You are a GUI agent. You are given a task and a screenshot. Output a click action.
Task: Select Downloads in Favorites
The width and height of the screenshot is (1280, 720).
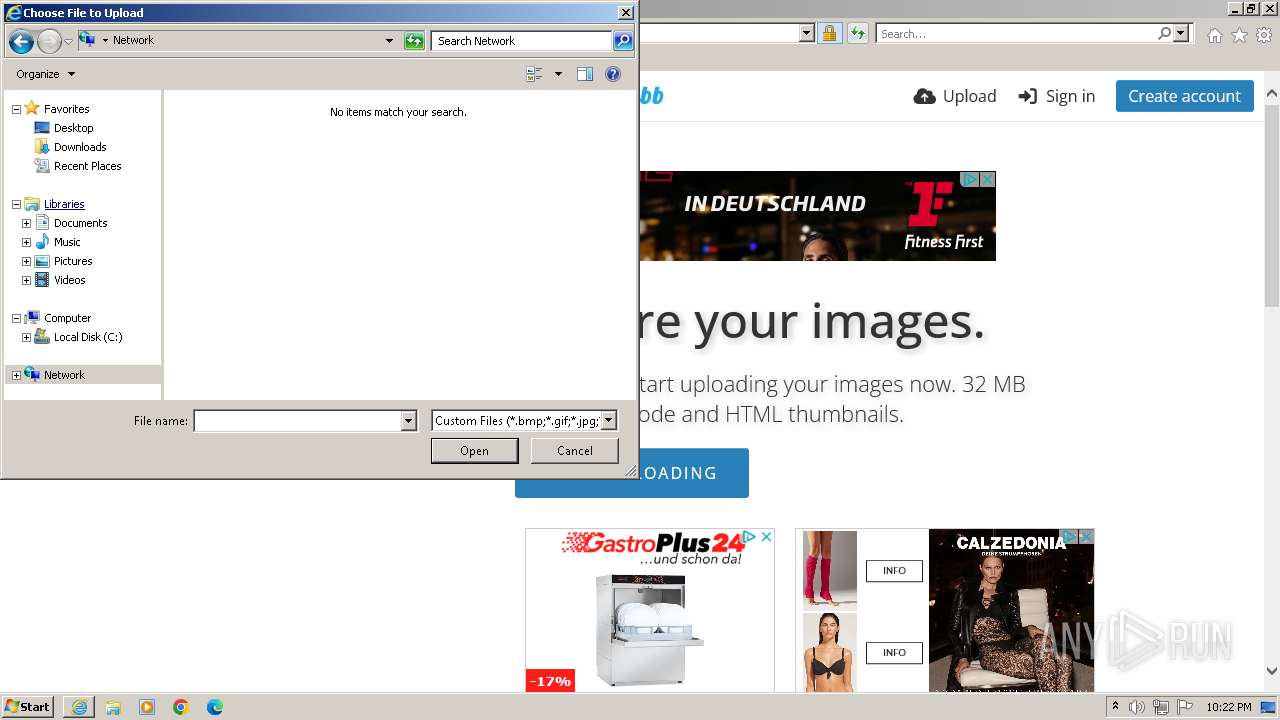coord(80,147)
